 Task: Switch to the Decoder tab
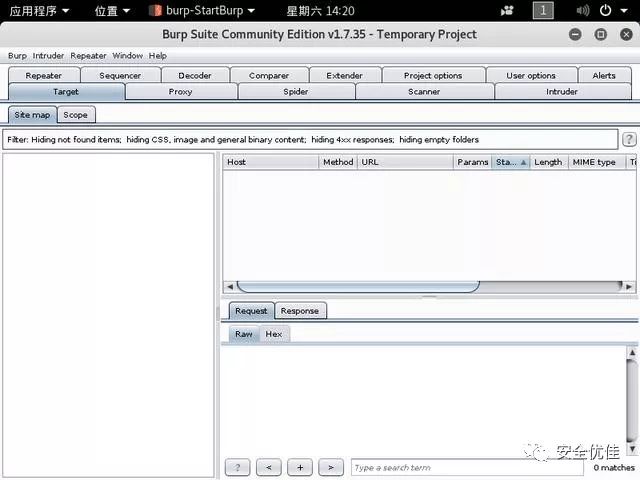[x=195, y=76]
